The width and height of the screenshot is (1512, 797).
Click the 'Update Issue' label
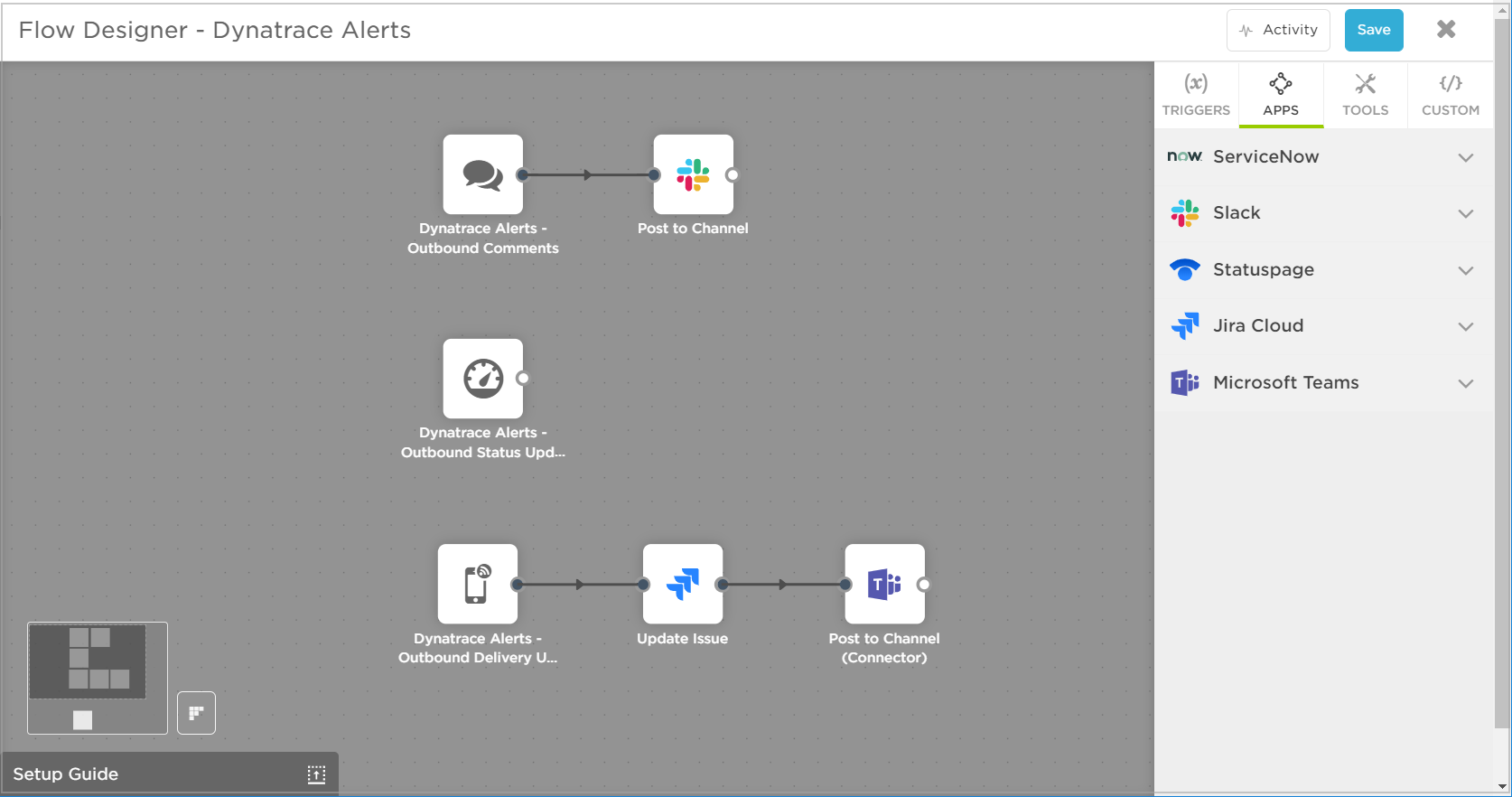(x=682, y=638)
